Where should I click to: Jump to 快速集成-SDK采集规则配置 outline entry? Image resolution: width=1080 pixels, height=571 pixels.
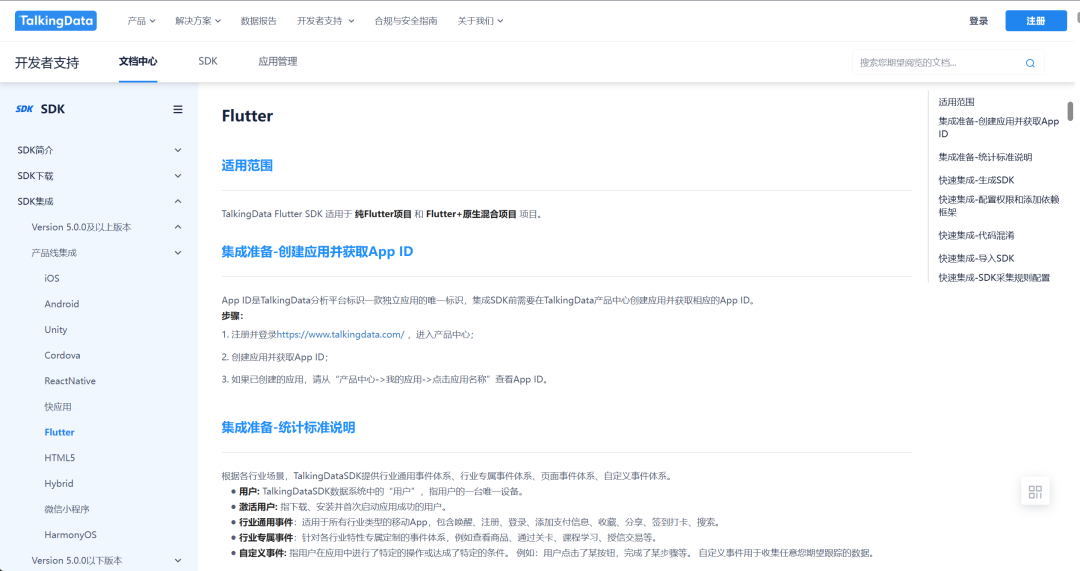(x=994, y=278)
